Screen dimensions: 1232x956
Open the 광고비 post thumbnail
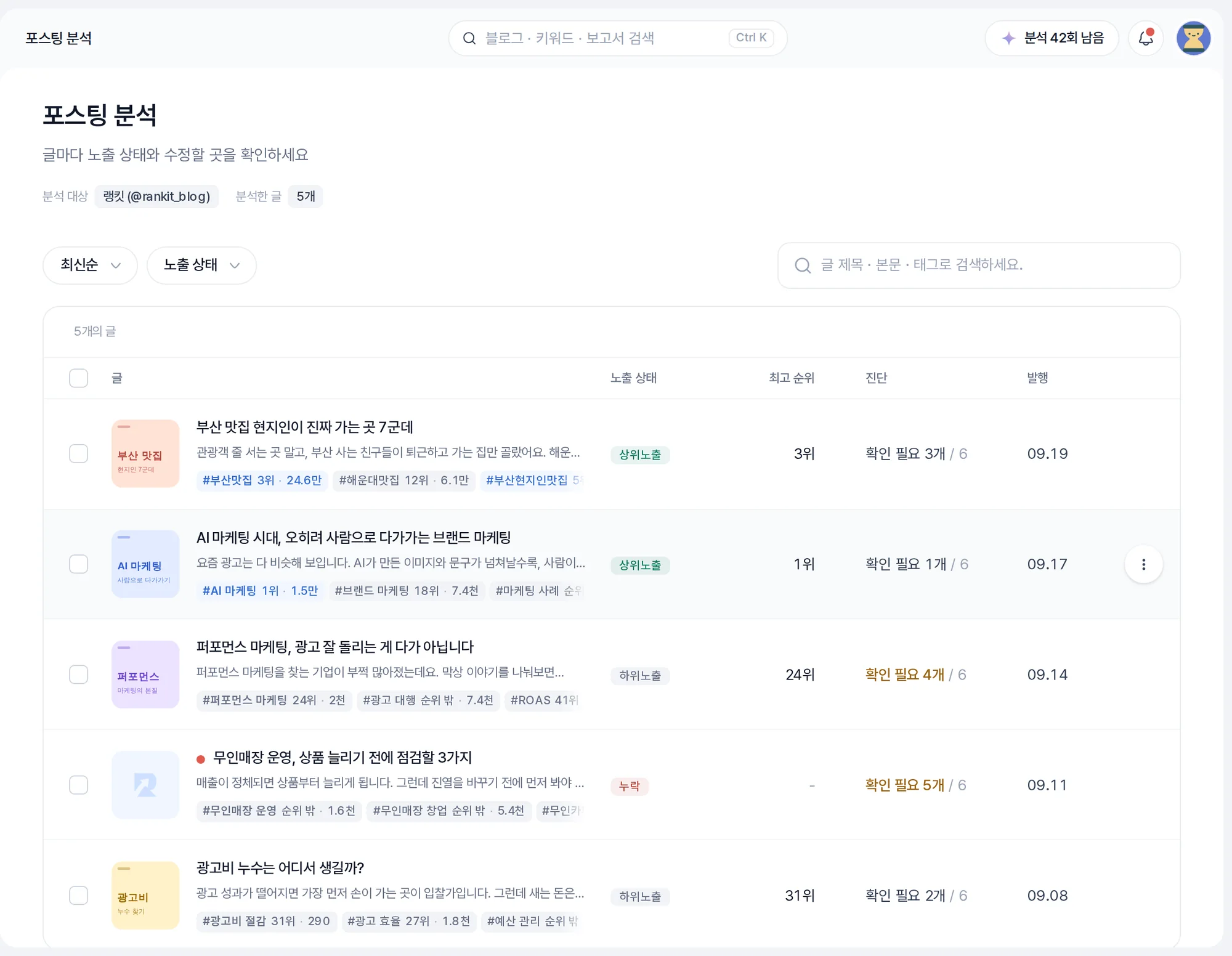coord(145,895)
